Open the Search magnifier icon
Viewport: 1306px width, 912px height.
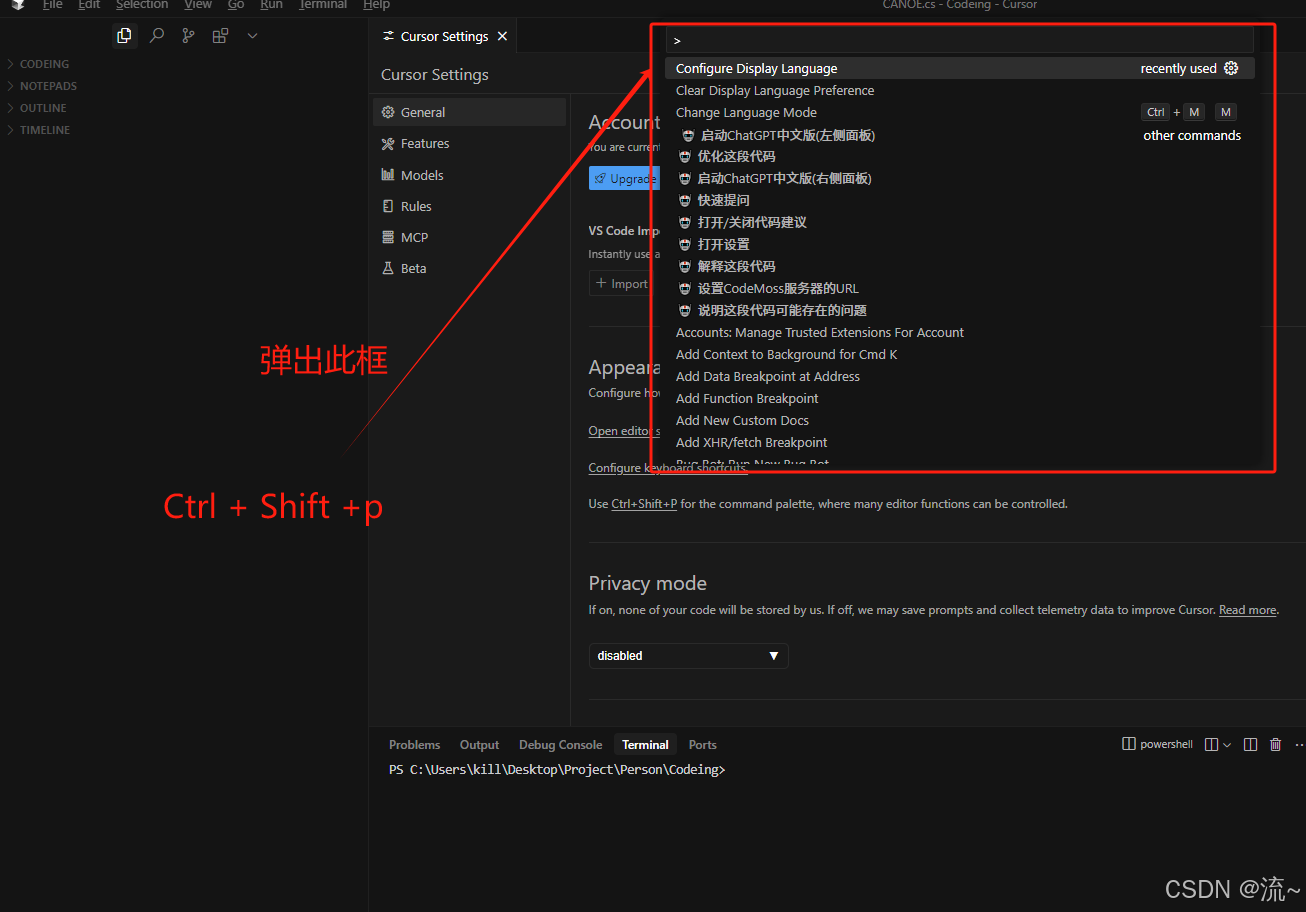pos(157,36)
